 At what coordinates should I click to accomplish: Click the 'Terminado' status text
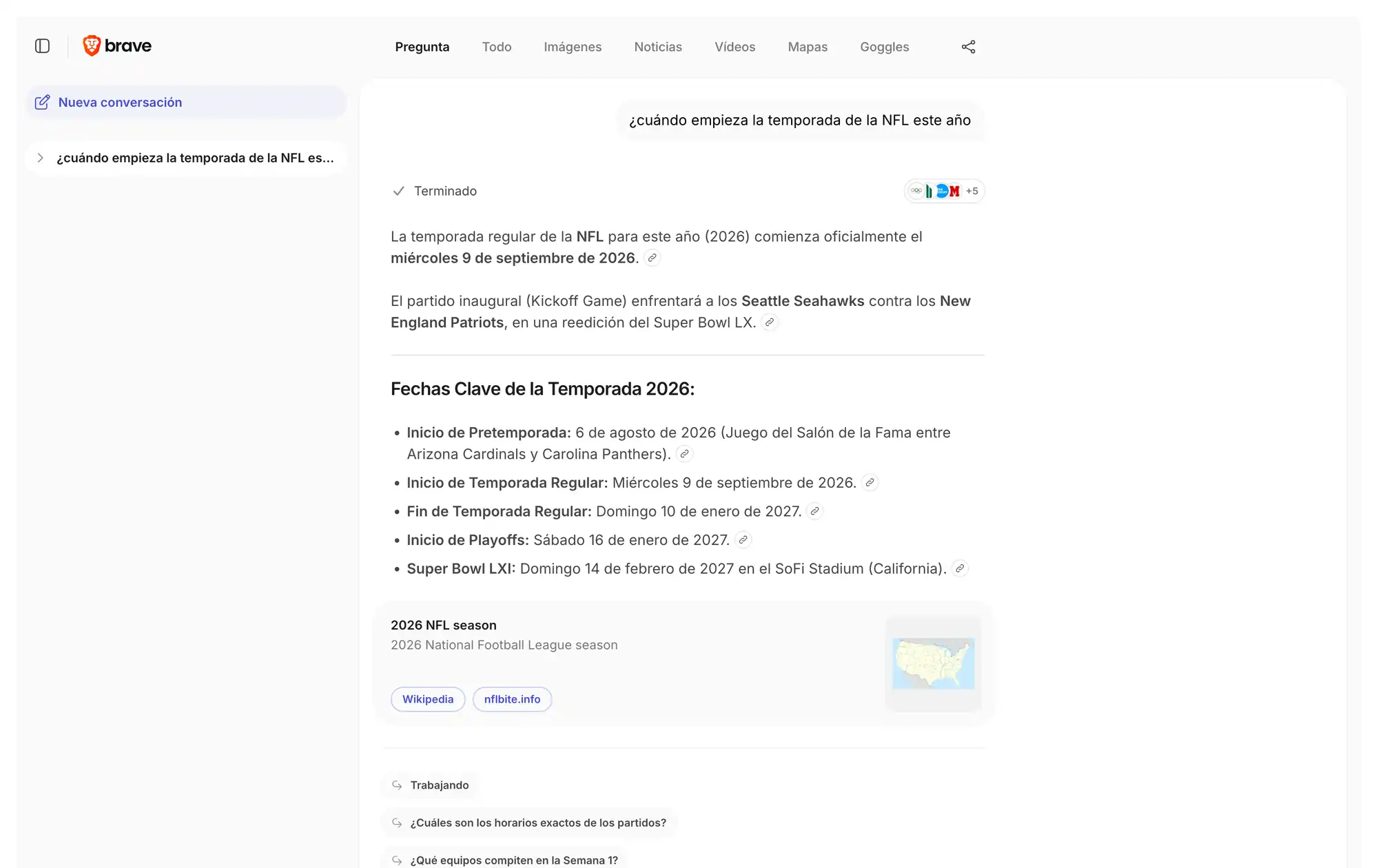point(445,191)
